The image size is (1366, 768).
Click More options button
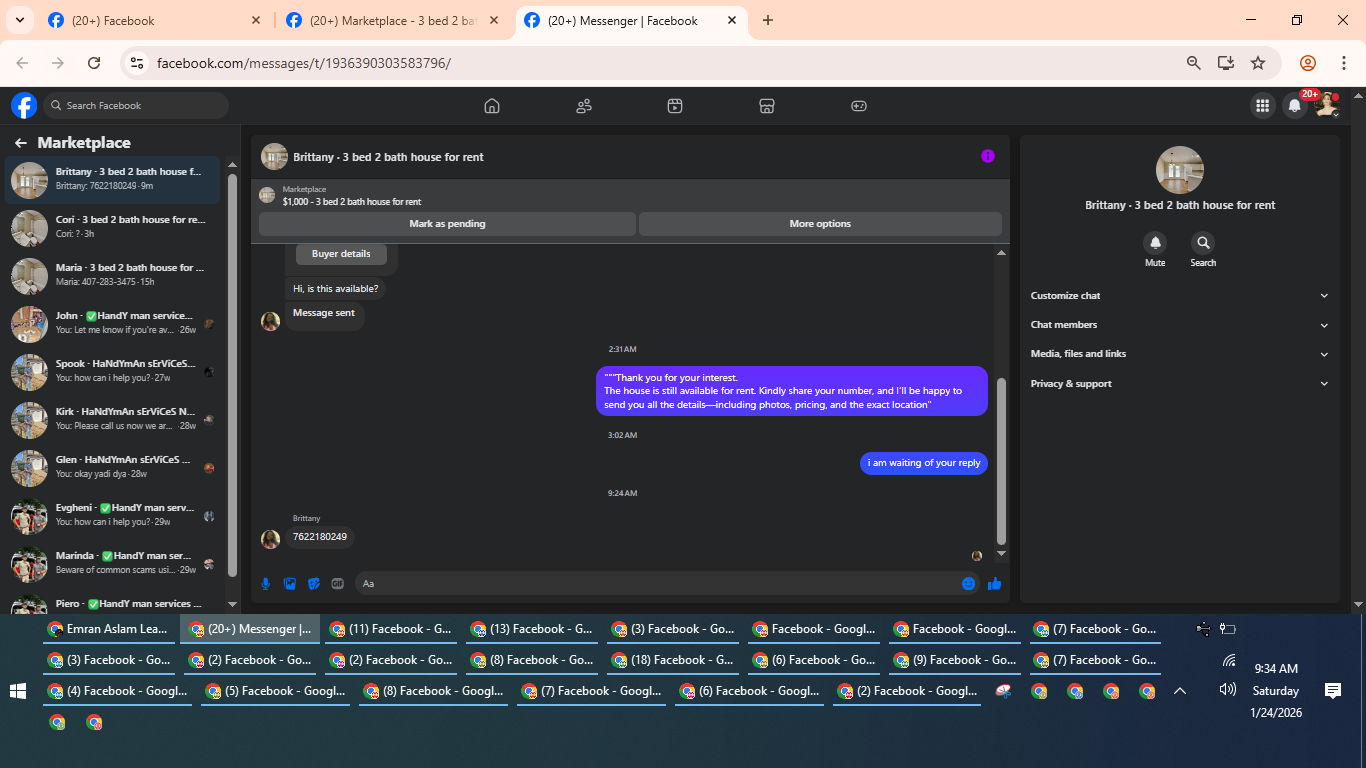click(x=820, y=224)
